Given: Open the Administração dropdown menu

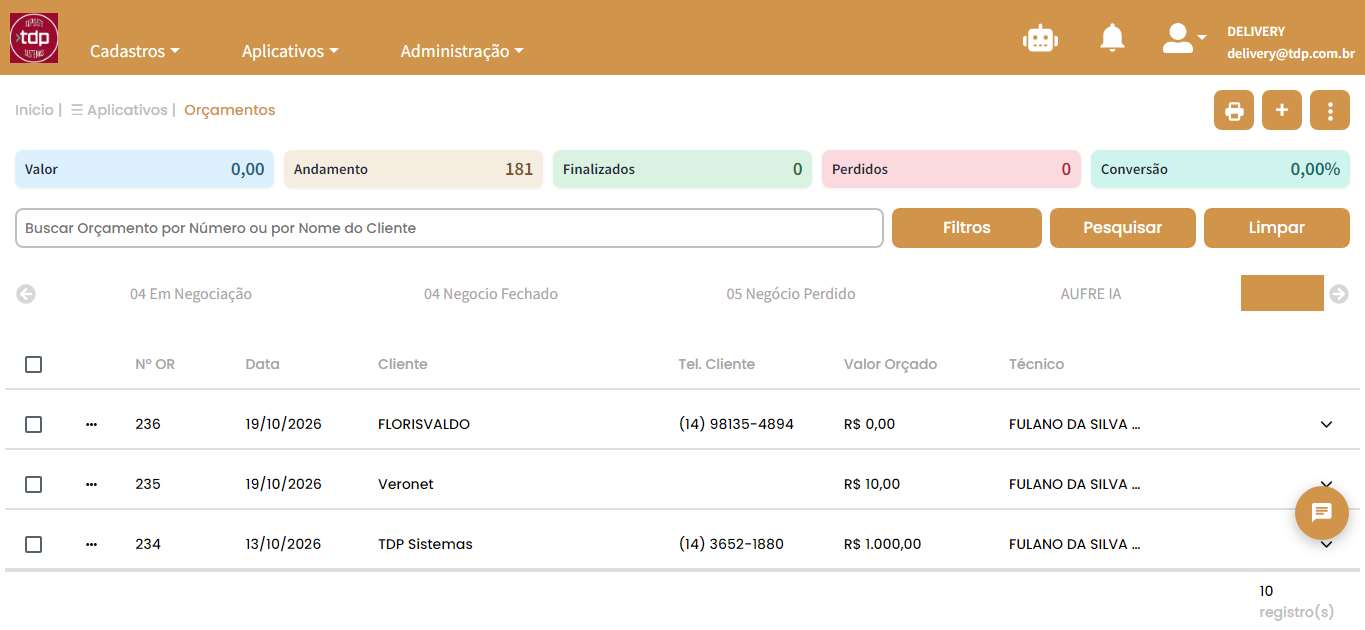Looking at the screenshot, I should pos(462,51).
